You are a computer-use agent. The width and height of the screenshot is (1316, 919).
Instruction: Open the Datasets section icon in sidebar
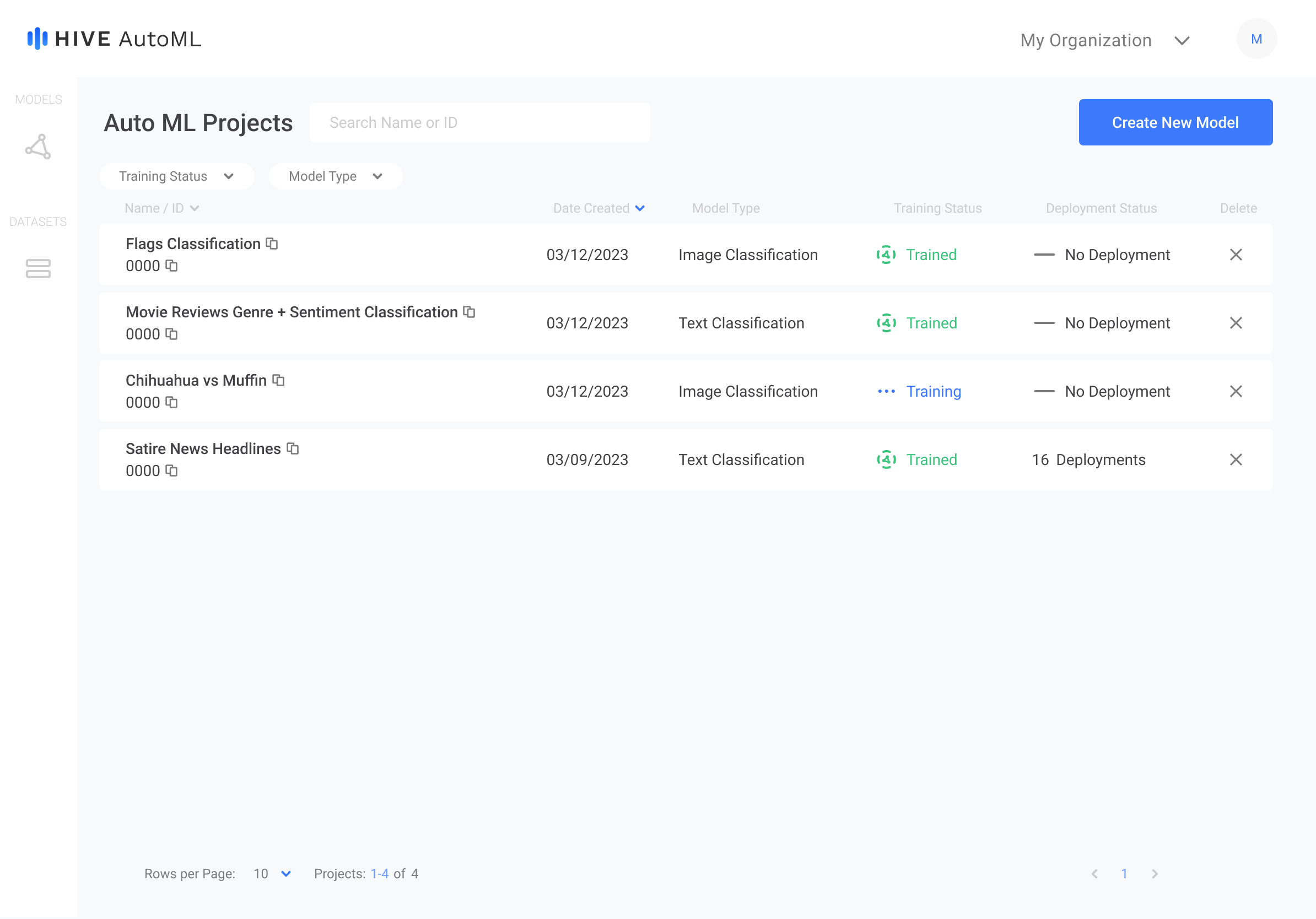tap(39, 268)
